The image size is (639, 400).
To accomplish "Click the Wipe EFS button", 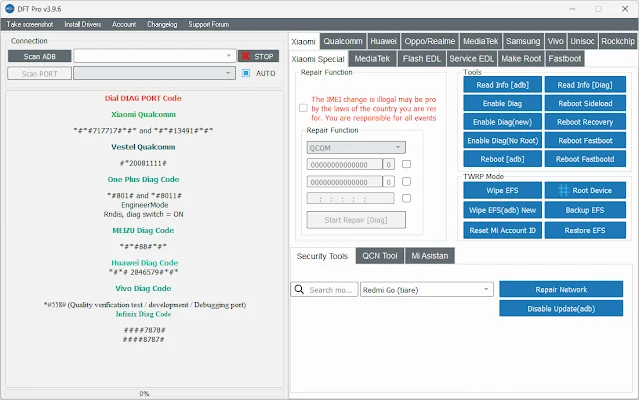I will (x=502, y=190).
